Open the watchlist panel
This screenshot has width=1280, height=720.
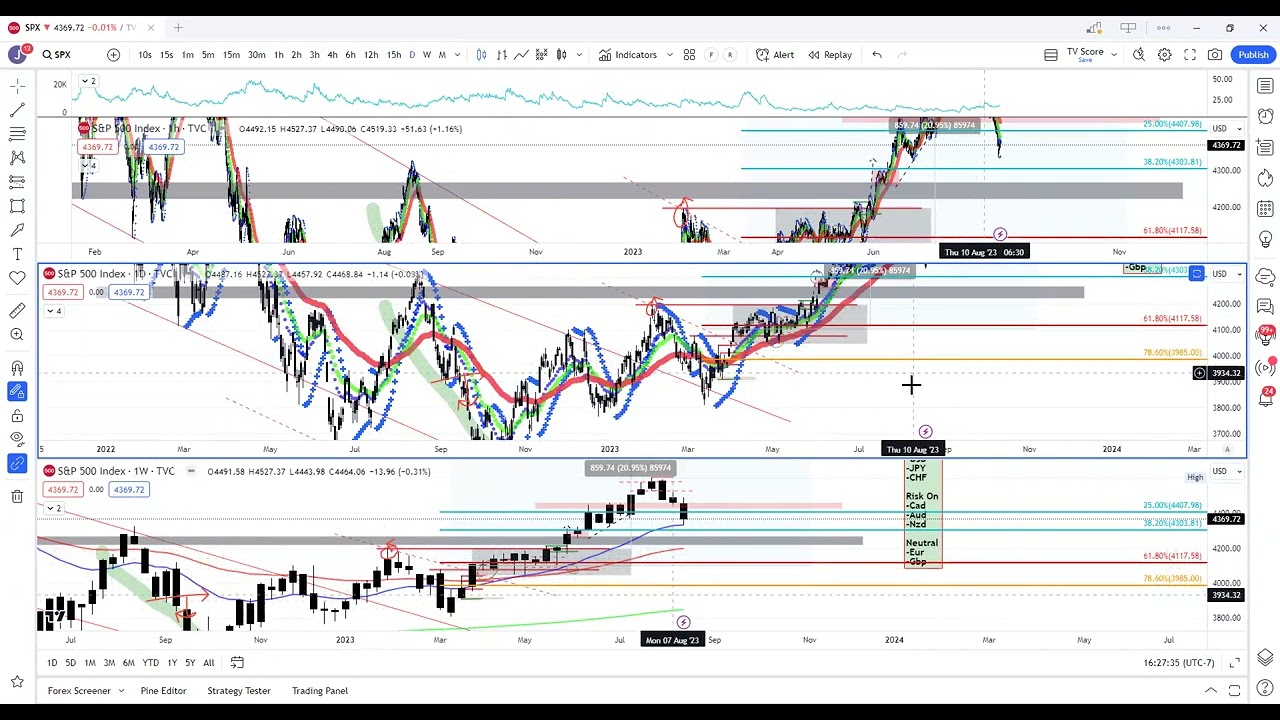pyautogui.click(x=1265, y=87)
